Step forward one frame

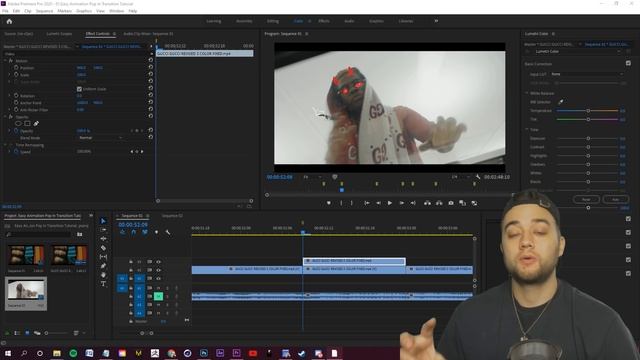click(x=402, y=203)
